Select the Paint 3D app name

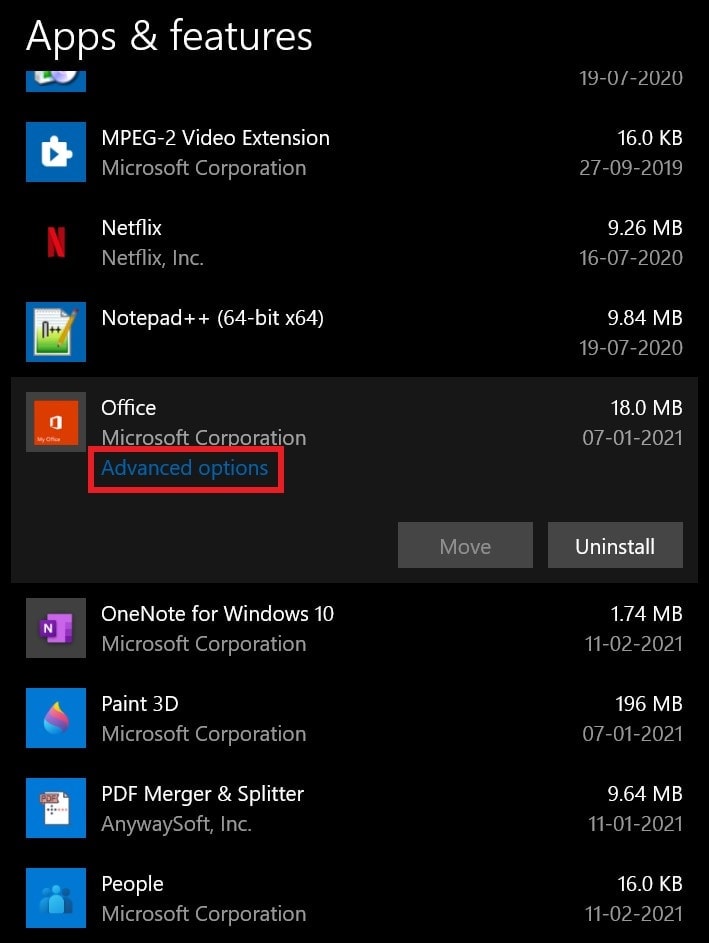(x=140, y=704)
